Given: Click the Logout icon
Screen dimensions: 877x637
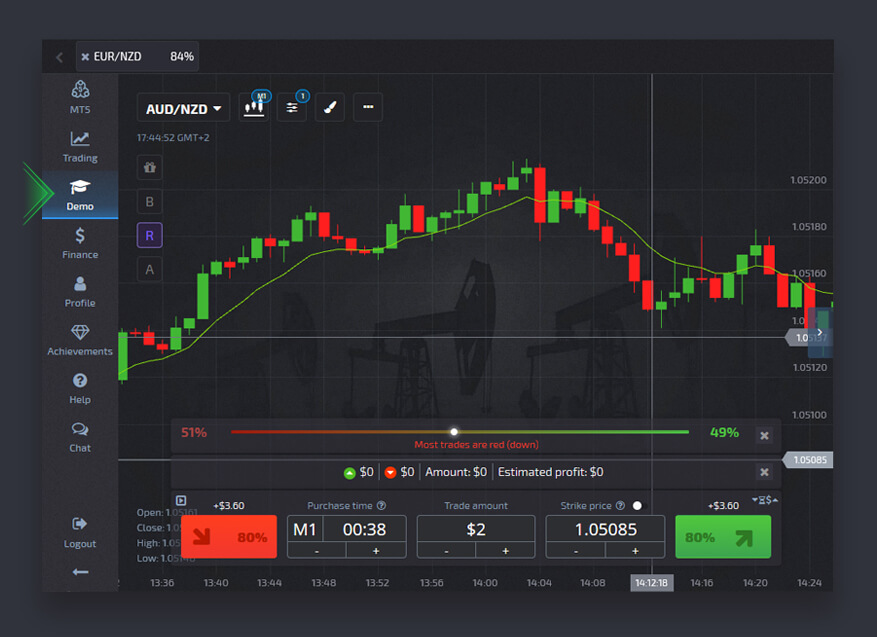Looking at the screenshot, I should coord(80,531).
